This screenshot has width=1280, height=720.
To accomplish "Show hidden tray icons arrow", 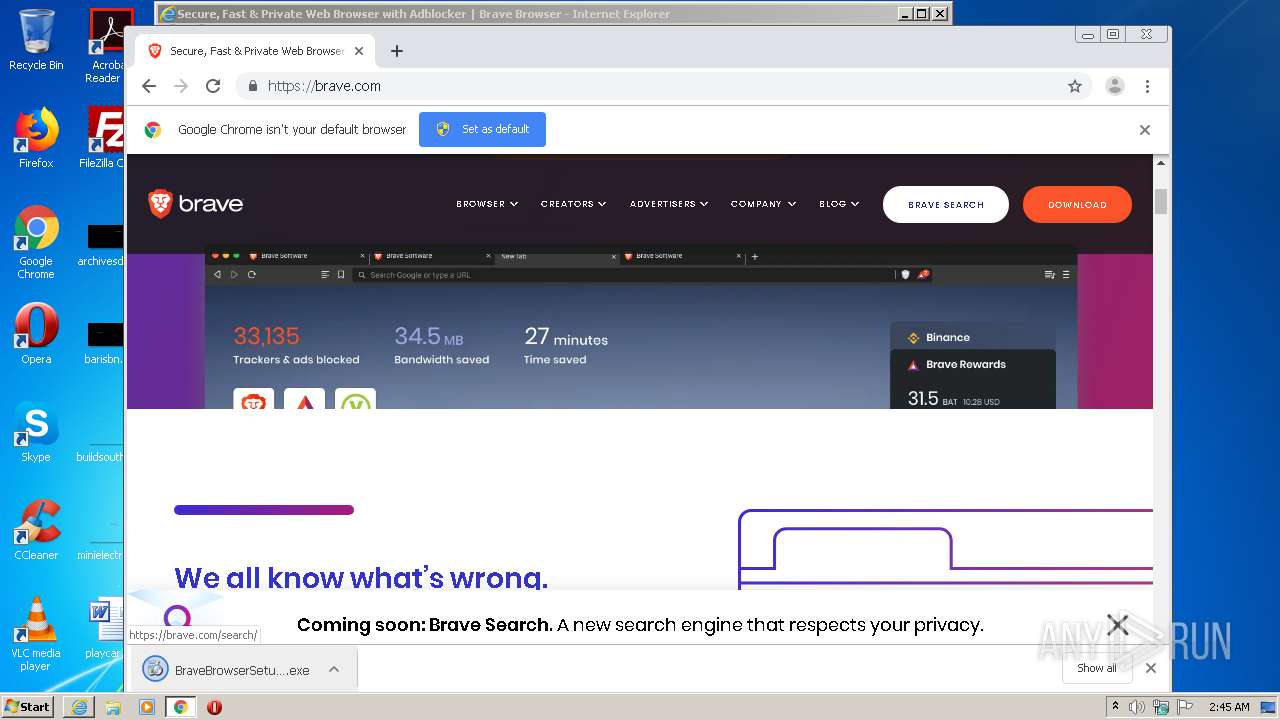I will (x=1115, y=707).
